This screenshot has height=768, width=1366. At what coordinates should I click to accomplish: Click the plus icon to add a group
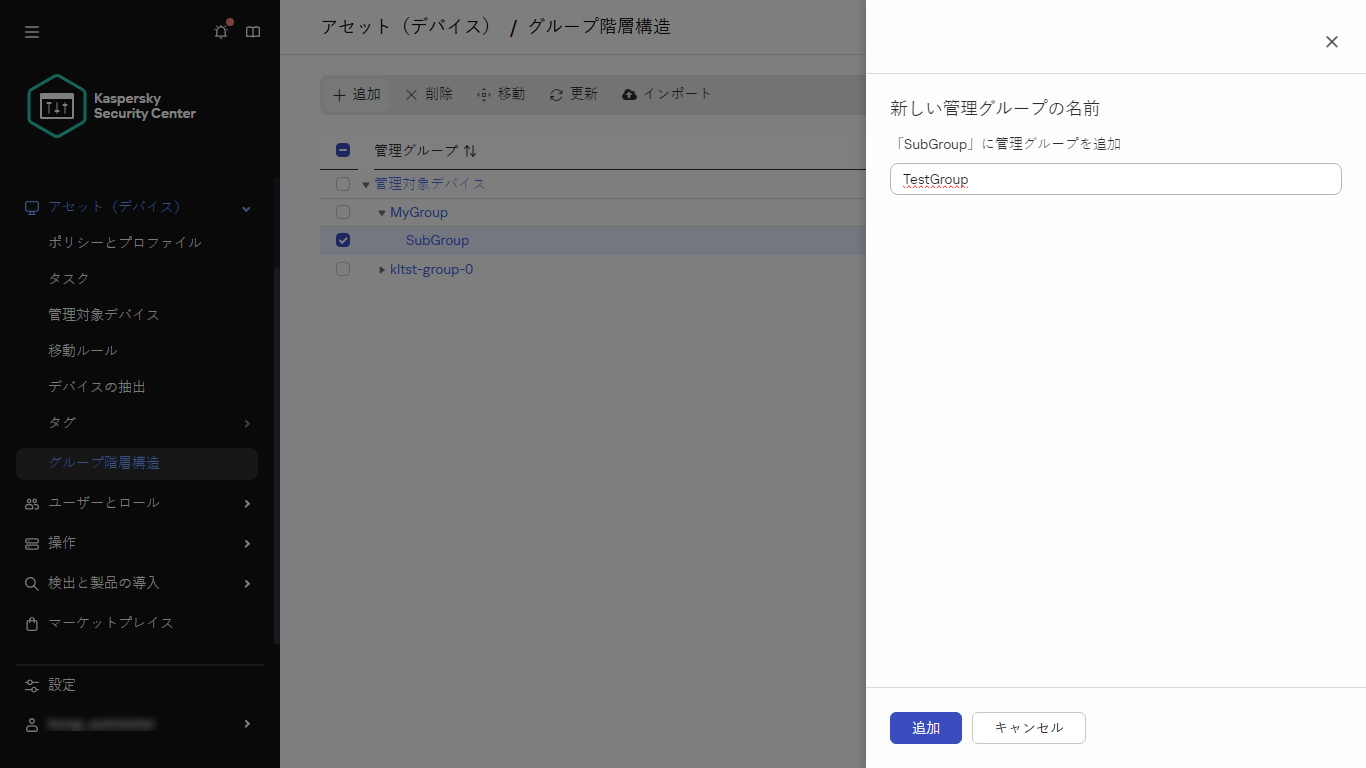click(x=340, y=94)
